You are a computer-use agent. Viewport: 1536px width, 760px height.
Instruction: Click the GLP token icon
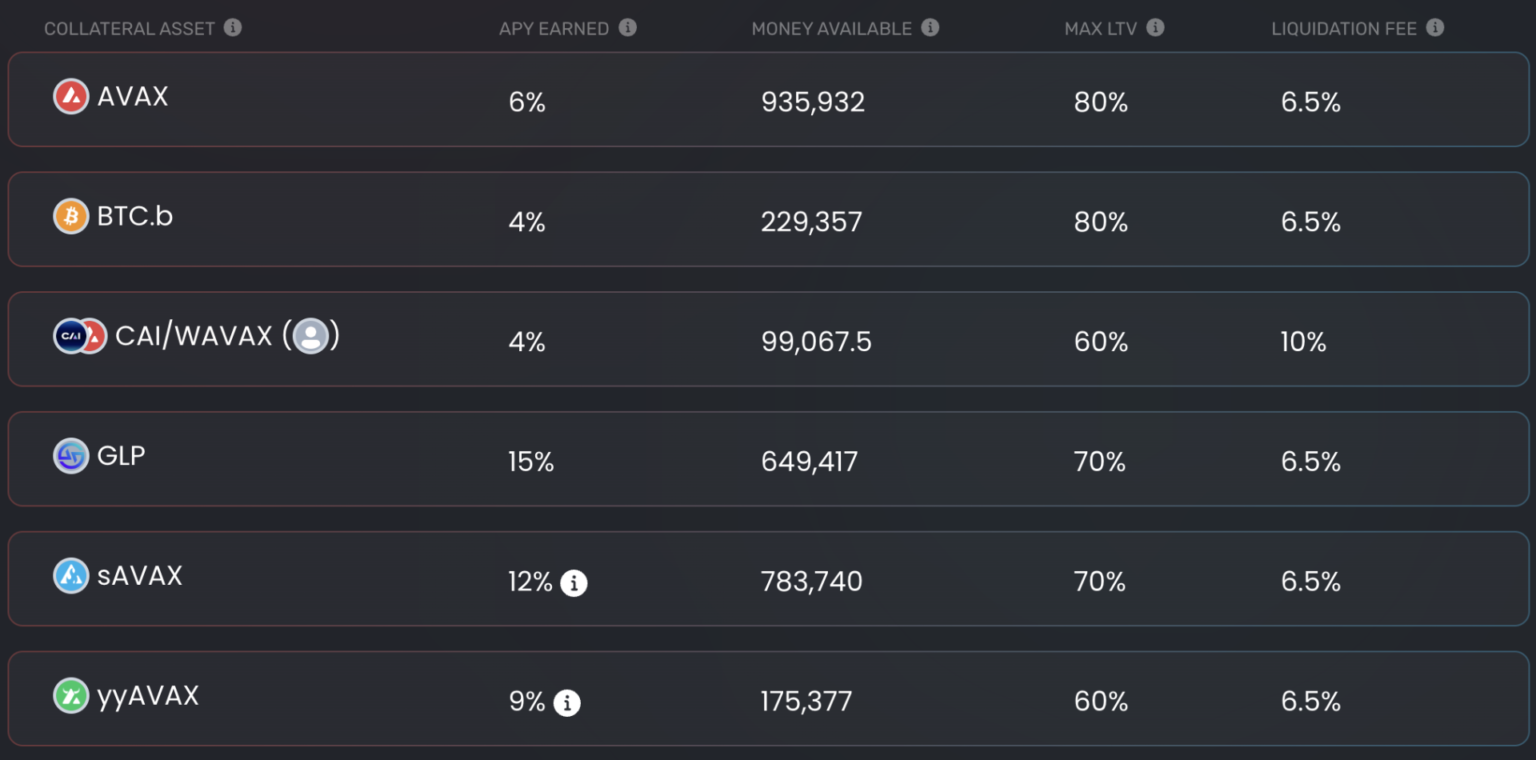point(71,456)
